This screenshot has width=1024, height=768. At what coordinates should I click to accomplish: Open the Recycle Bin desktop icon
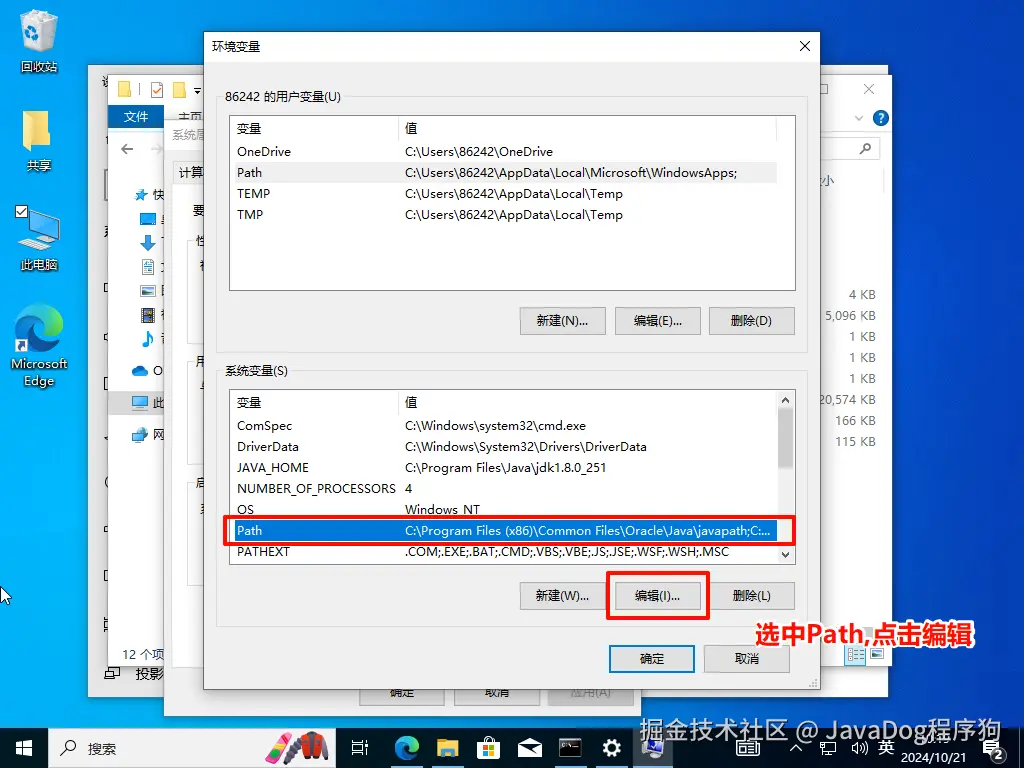[39, 40]
